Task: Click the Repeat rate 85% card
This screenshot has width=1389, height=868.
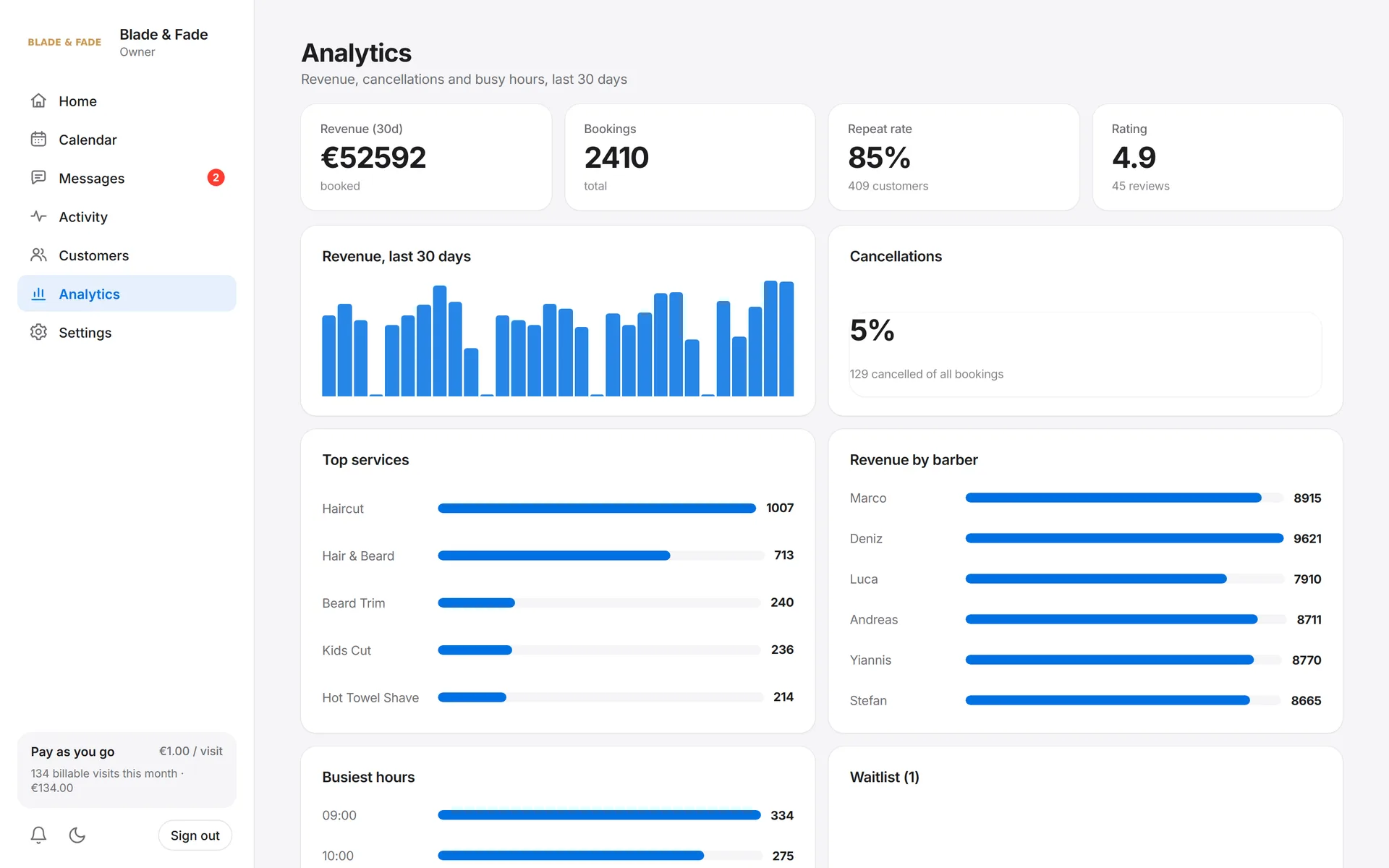Action: click(953, 157)
